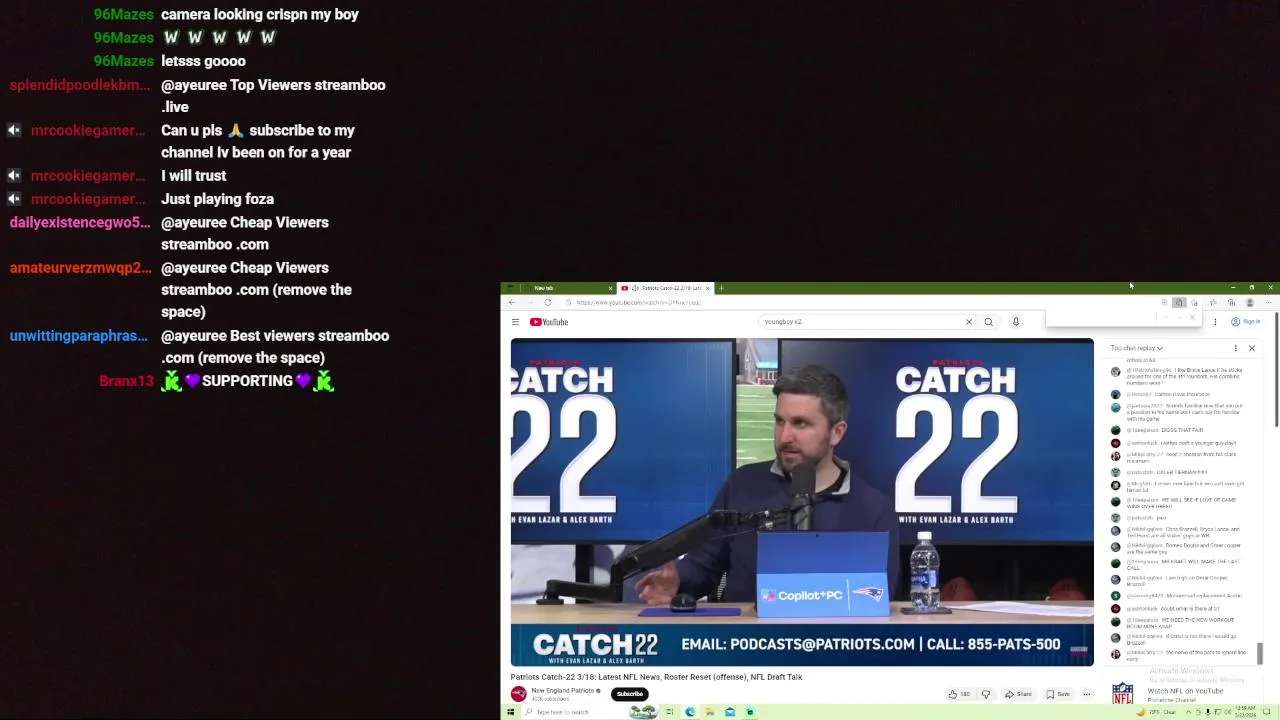Like the video with thumbs up
Screen dimensions: 1280x720
pos(958,694)
